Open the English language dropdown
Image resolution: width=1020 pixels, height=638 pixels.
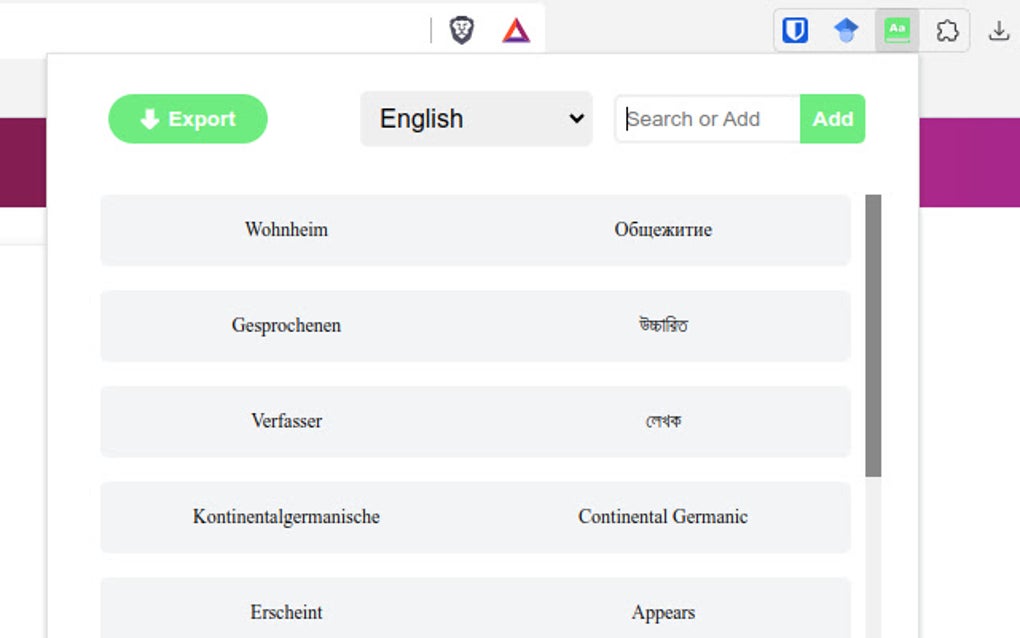coord(476,118)
